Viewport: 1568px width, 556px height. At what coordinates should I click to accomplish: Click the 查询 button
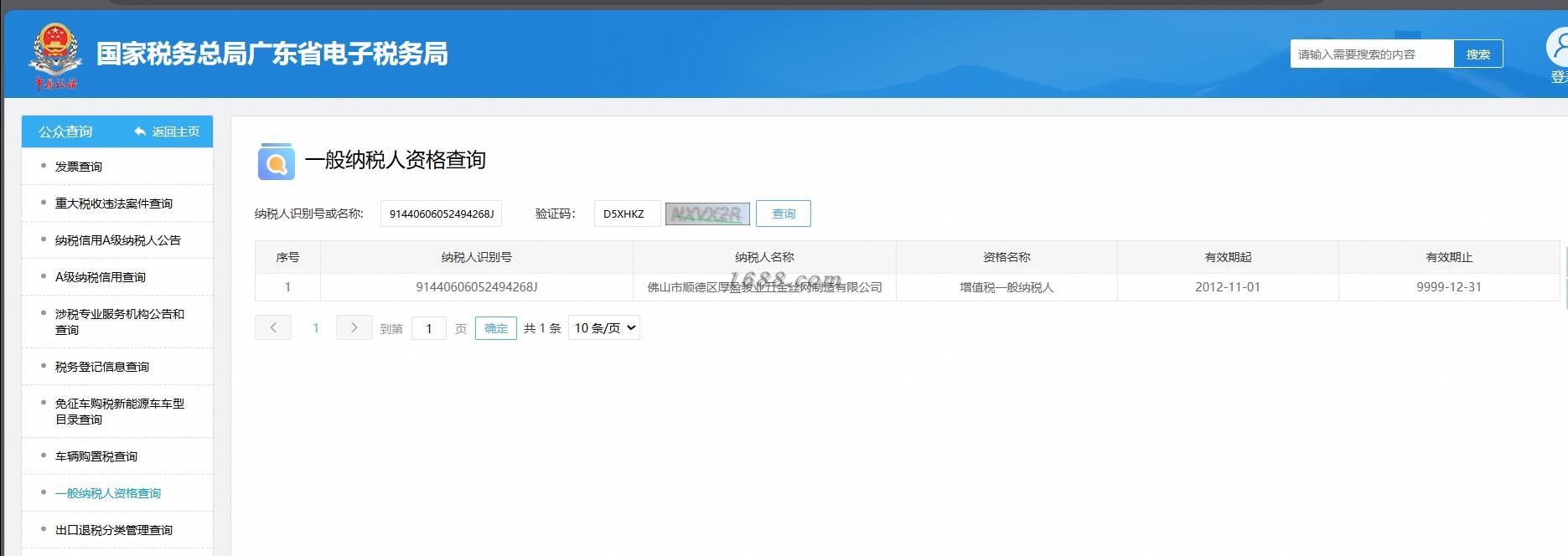(x=784, y=214)
